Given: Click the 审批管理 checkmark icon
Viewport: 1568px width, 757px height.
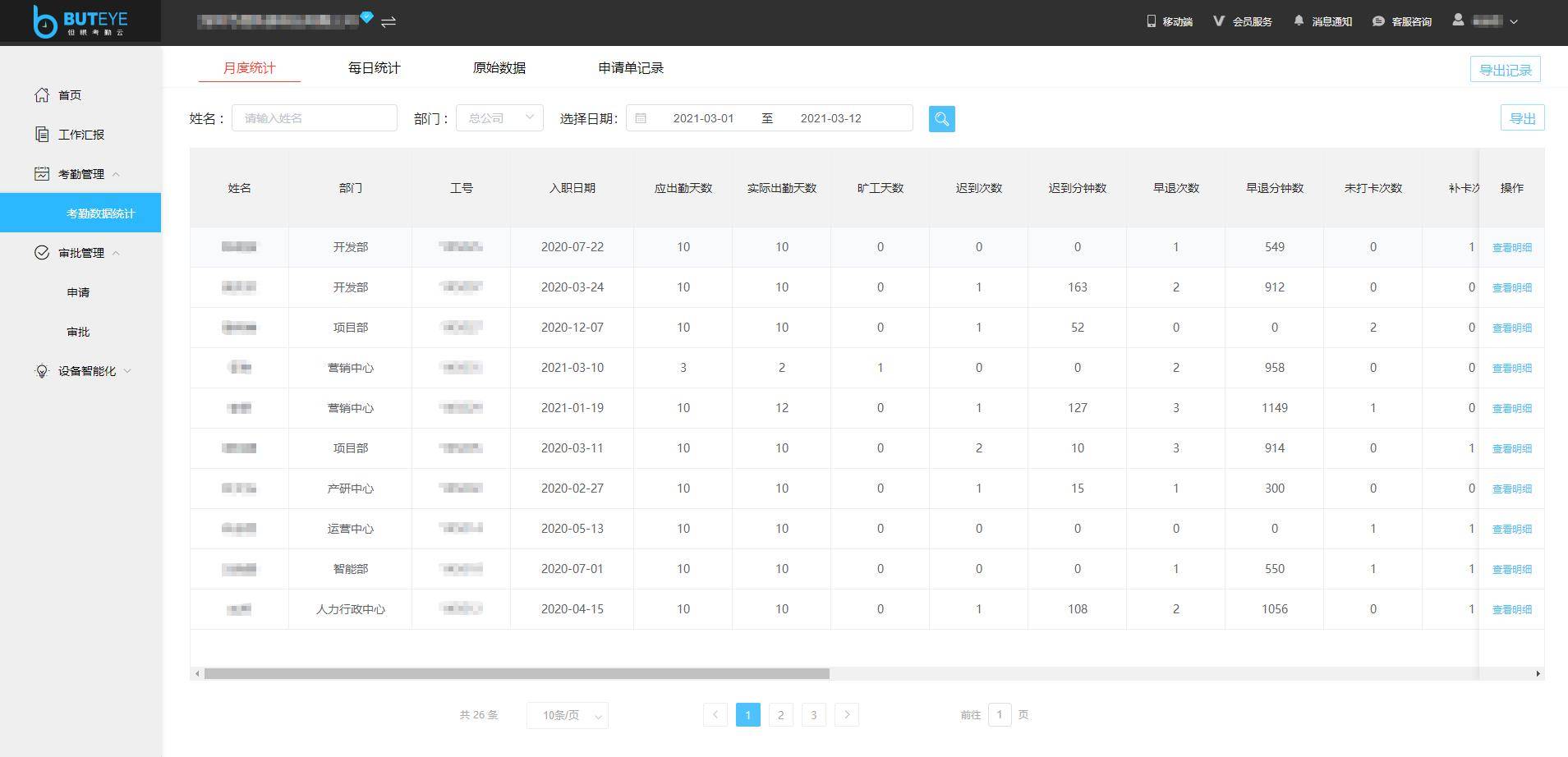Looking at the screenshot, I should [42, 252].
